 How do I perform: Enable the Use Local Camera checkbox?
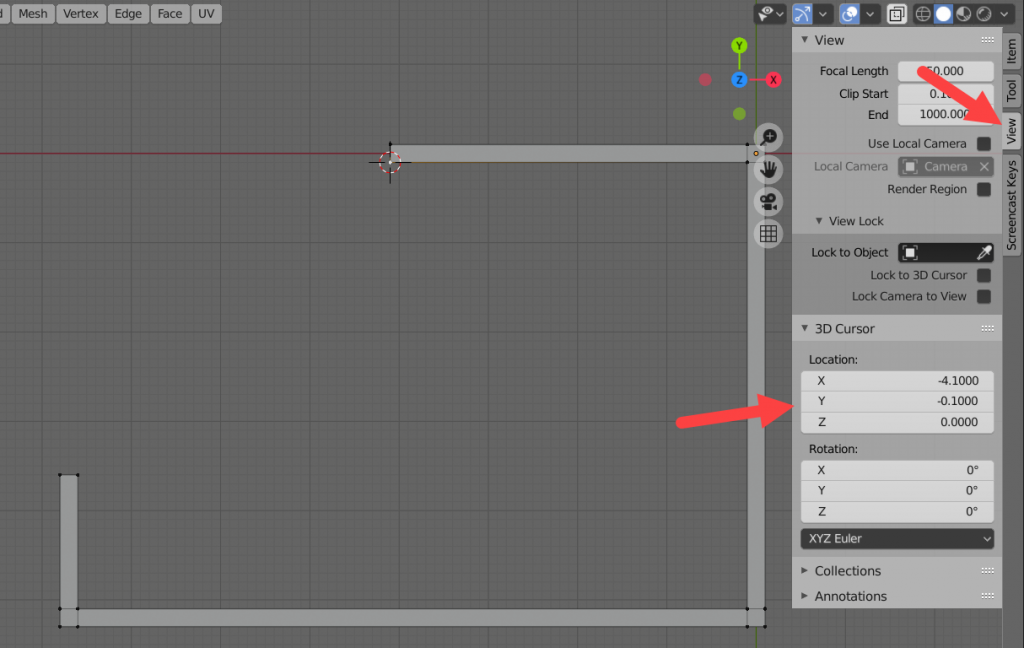(x=983, y=143)
